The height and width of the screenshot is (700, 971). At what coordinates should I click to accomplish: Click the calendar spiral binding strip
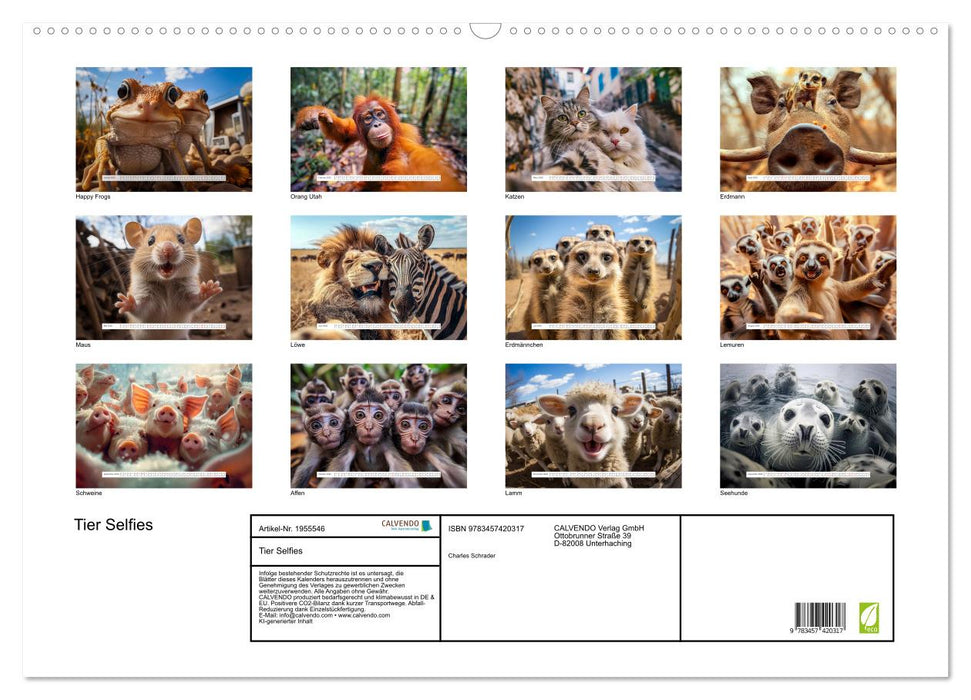[485, 30]
